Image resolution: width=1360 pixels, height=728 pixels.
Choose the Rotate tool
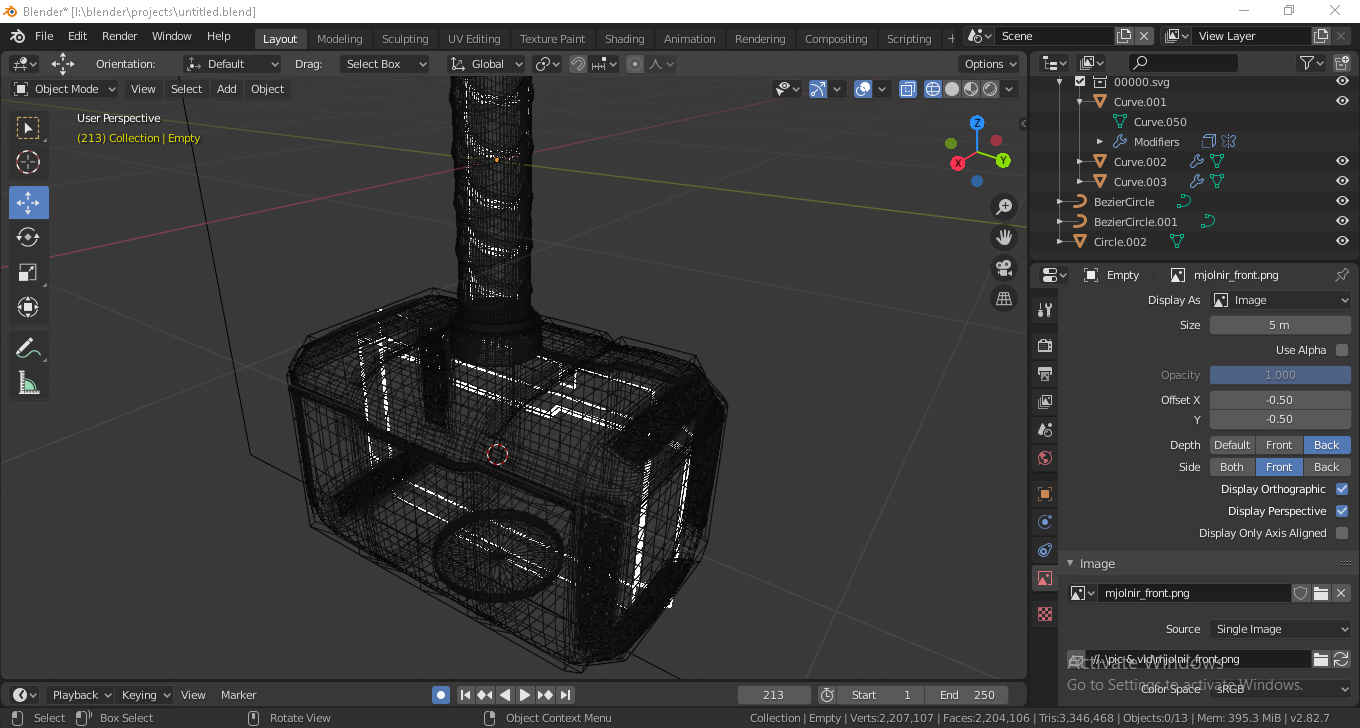click(x=29, y=237)
